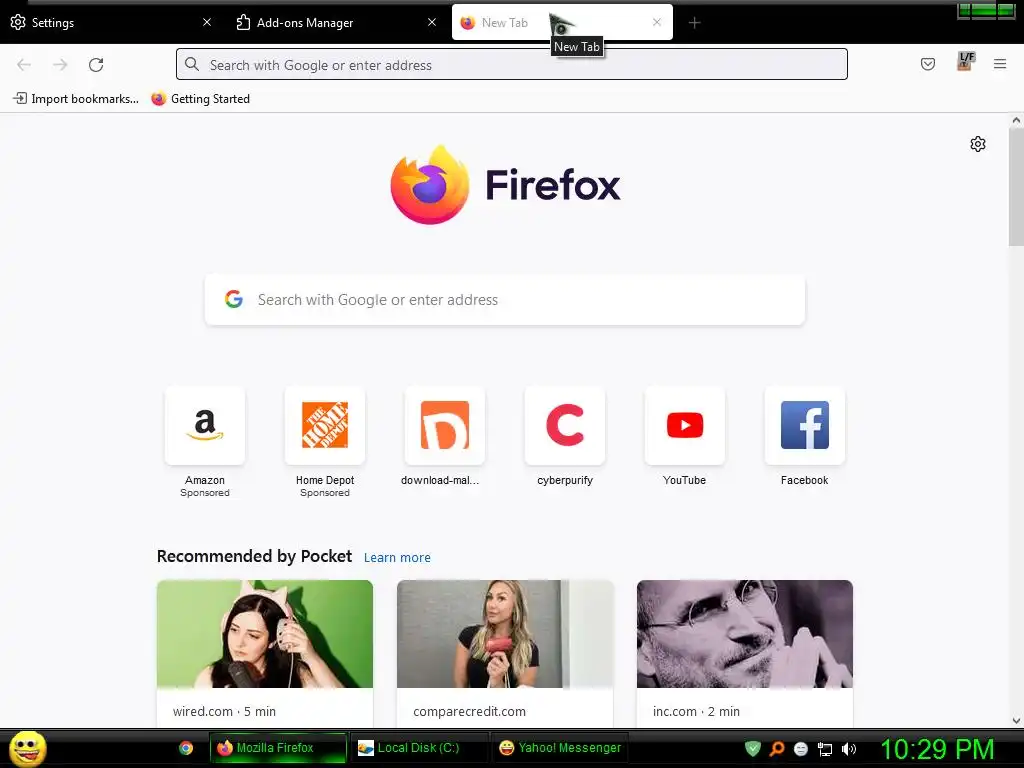This screenshot has height=768, width=1024.
Task: Switch to Yahoo! Messenger taskbar window
Action: click(x=560, y=748)
